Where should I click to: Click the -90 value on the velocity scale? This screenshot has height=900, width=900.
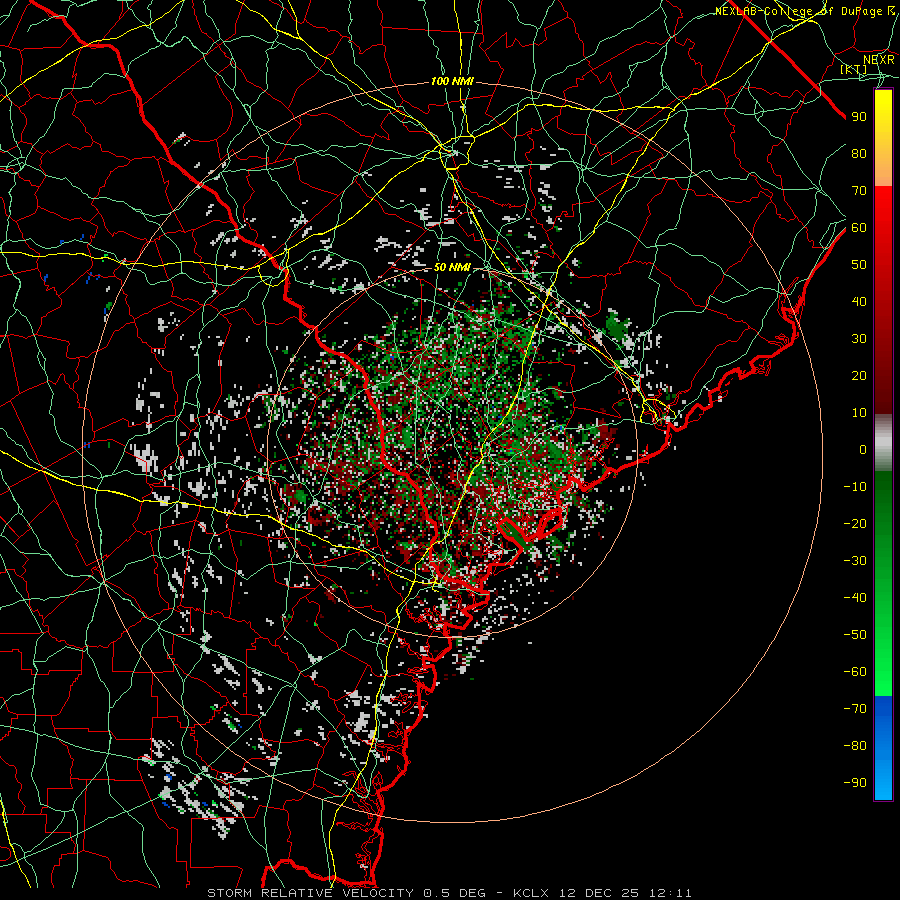coord(855,783)
